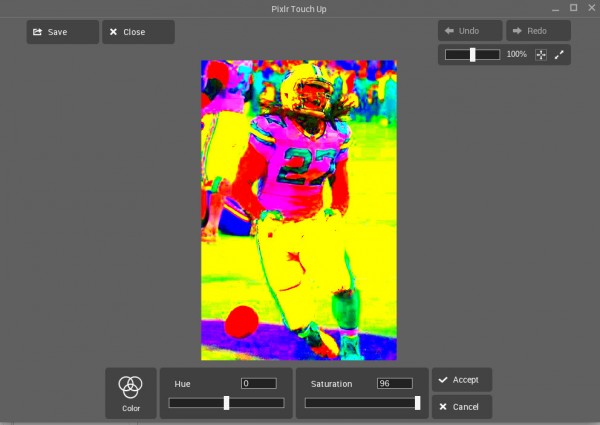
Task: Click the edited football player image
Action: coord(299,210)
